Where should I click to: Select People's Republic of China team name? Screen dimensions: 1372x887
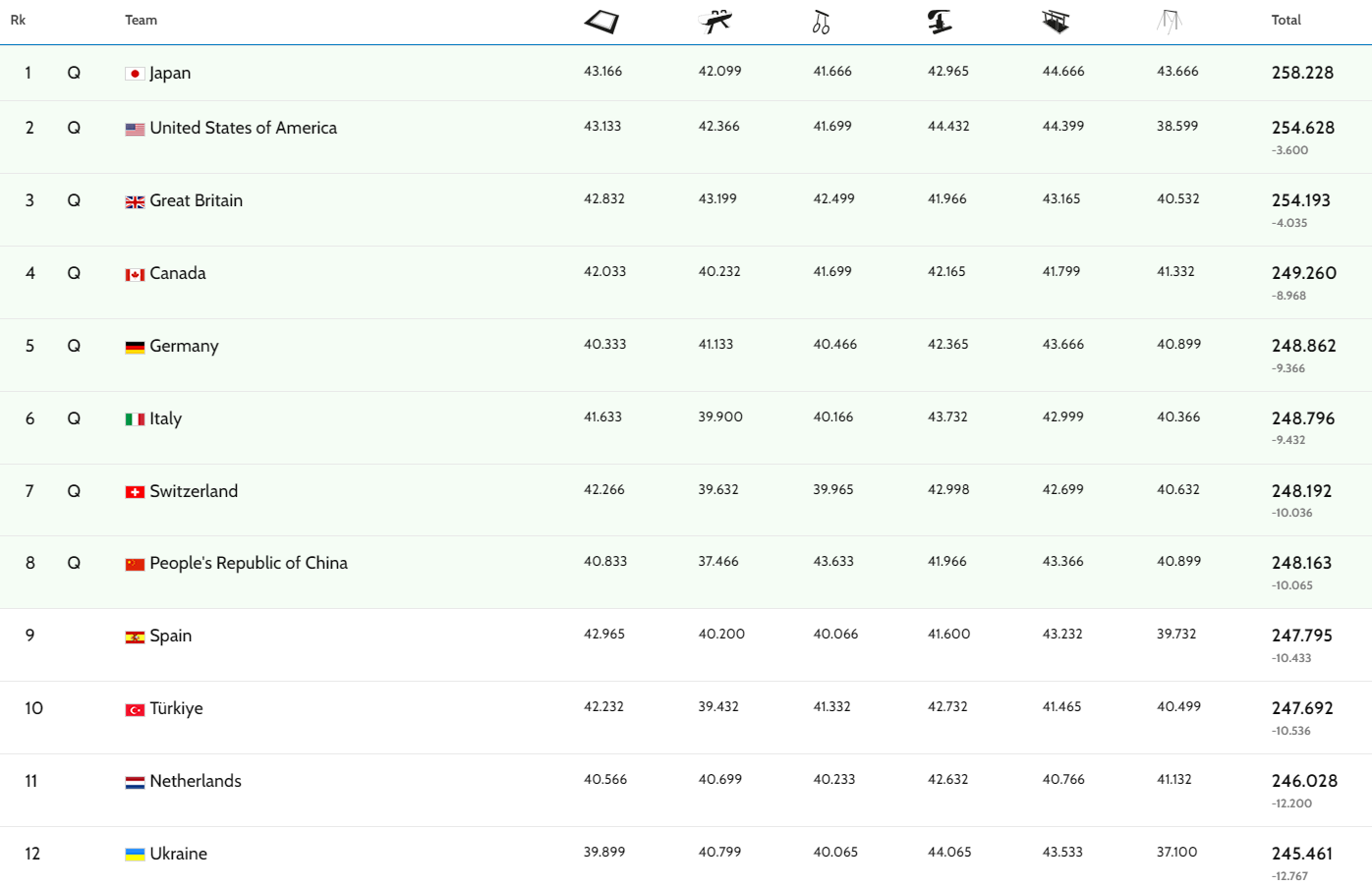coord(248,563)
